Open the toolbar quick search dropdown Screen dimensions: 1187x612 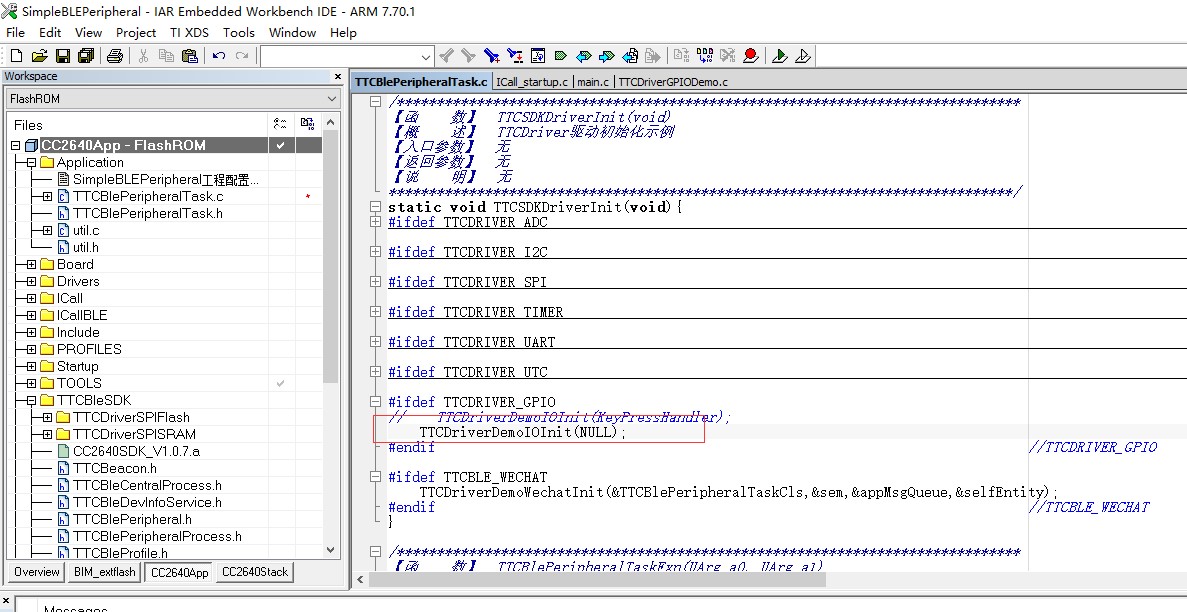pyautogui.click(x=425, y=57)
